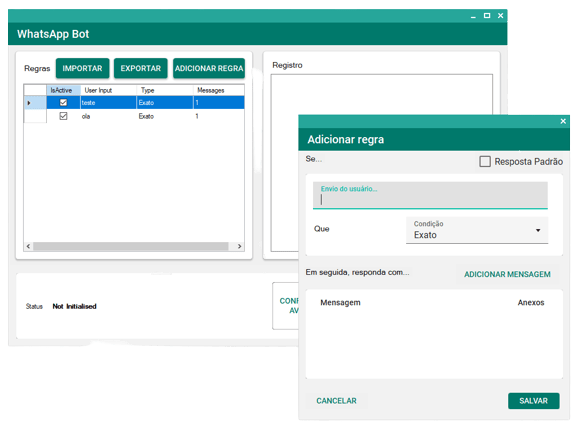Click ADICIONAR MENSAGEM
This screenshot has height=430, width=581.
pyautogui.click(x=507, y=274)
